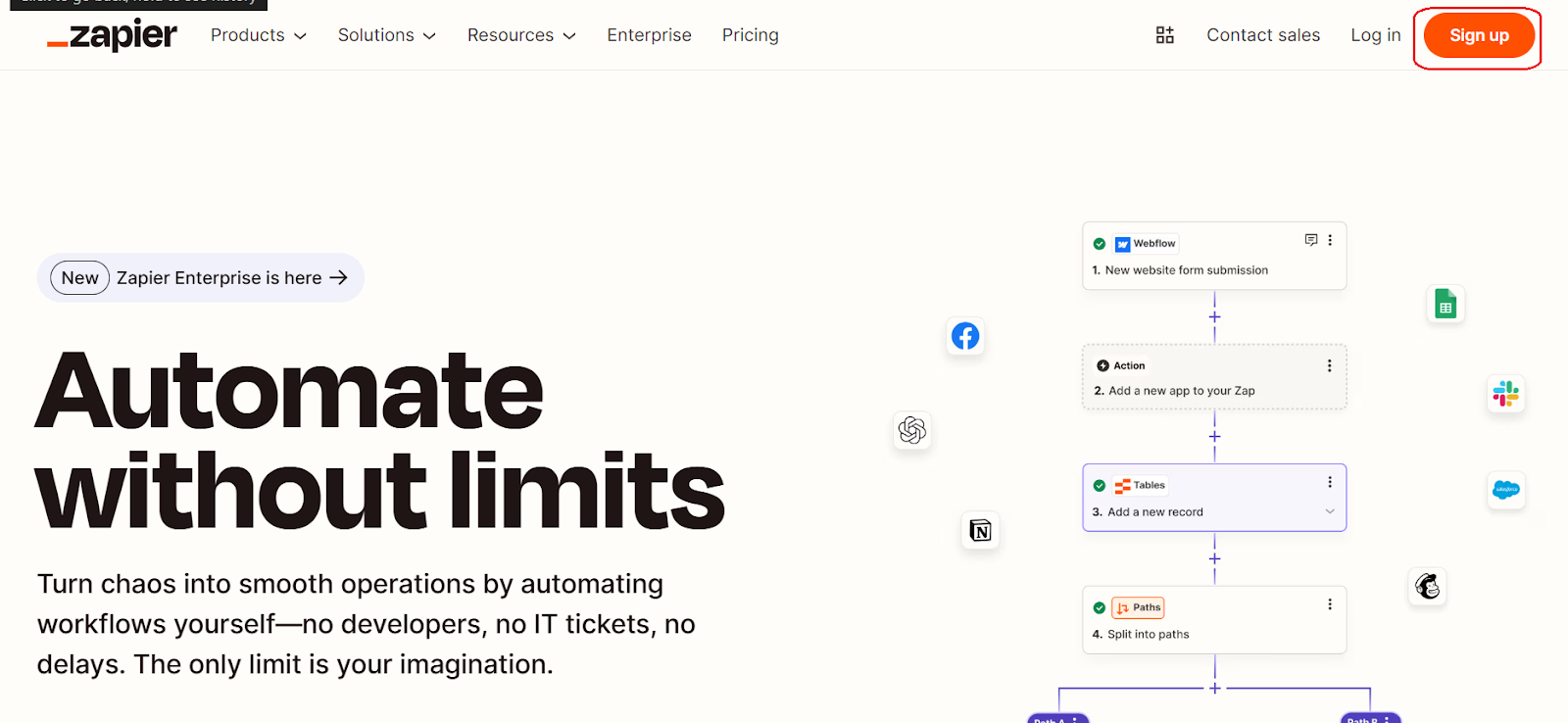Screen dimensions: 1568x723
Task: Expand the Products dropdown menu
Action: click(x=259, y=35)
